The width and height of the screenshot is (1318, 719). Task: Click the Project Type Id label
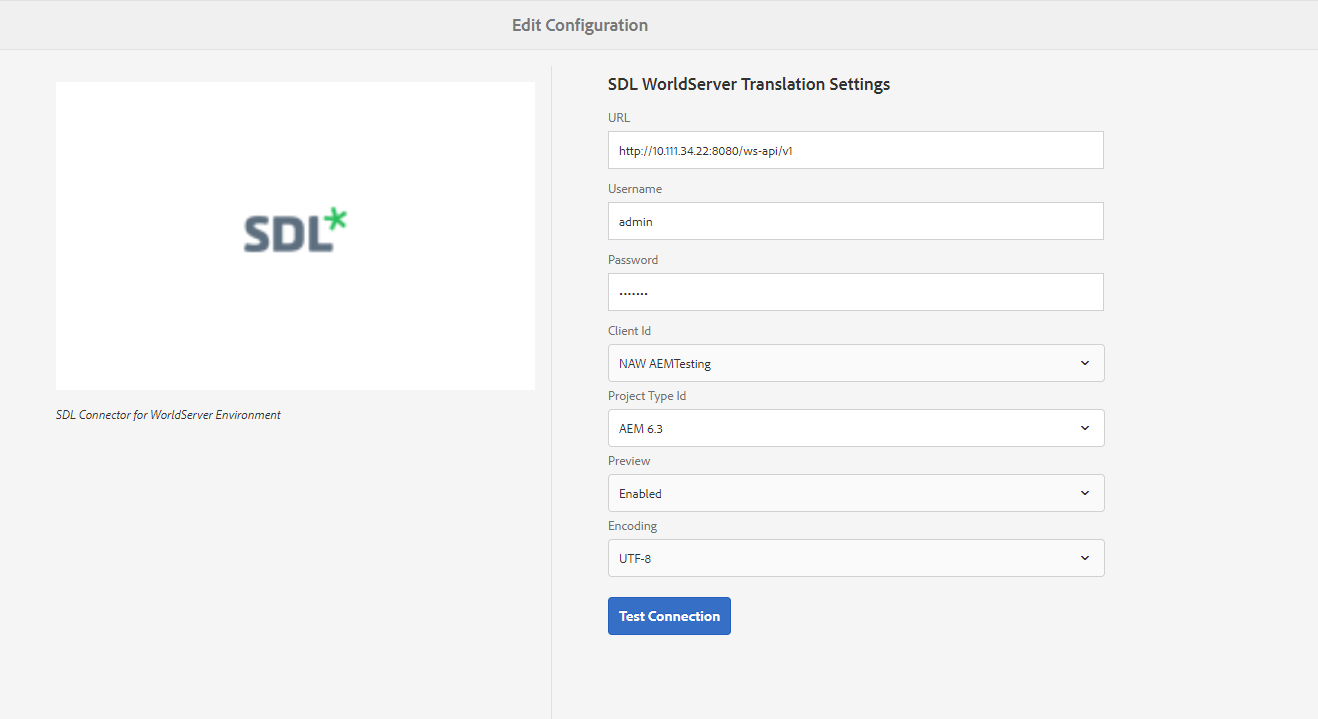(647, 396)
